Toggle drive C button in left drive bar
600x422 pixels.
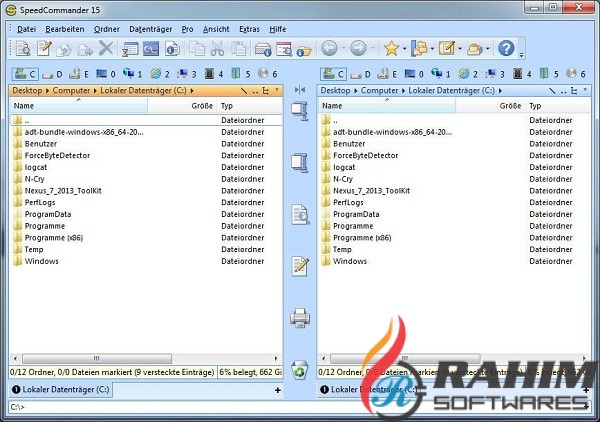point(25,73)
